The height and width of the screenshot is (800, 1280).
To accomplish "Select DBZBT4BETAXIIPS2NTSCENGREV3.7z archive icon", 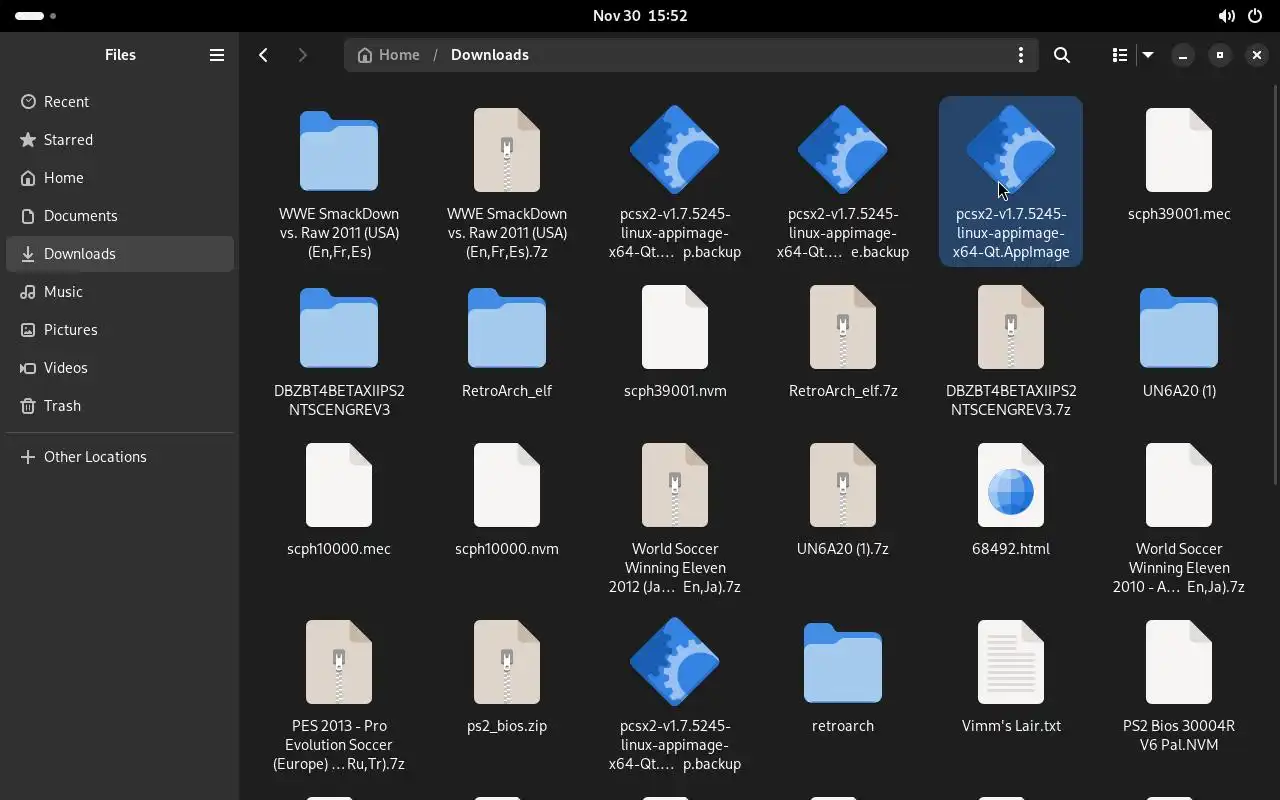I will point(1011,327).
